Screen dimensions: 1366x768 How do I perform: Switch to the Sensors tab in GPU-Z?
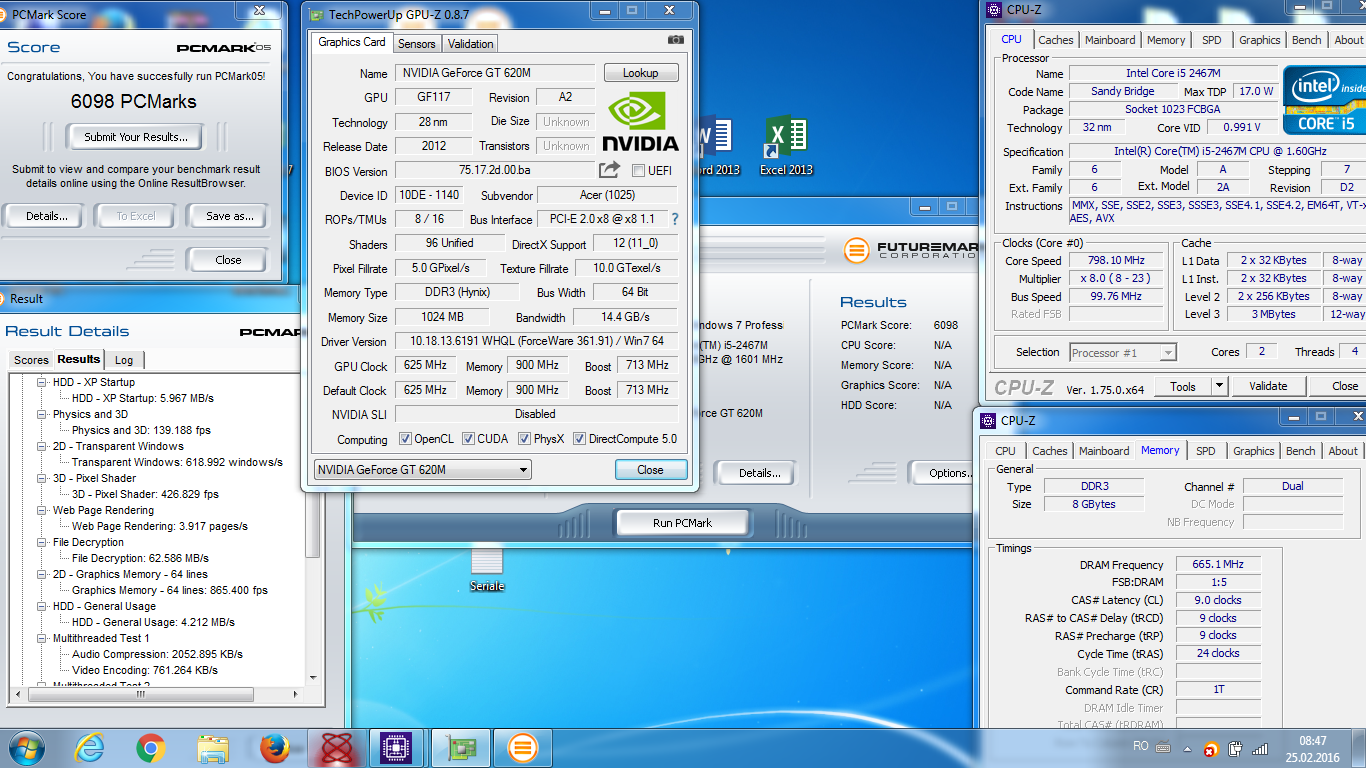416,44
